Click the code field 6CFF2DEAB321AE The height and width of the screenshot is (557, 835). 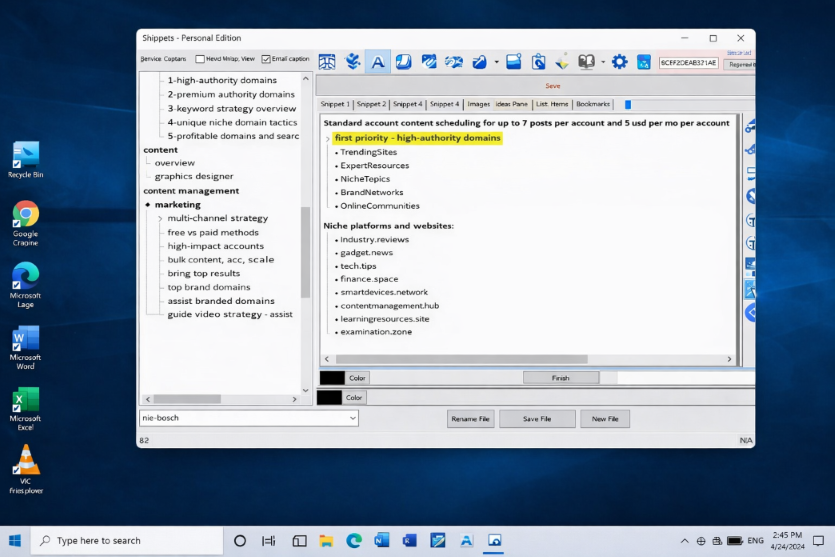coord(688,63)
